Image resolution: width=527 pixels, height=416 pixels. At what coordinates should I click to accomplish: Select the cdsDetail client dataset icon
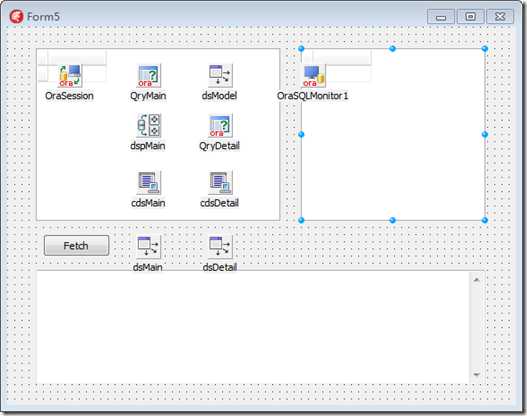(x=220, y=183)
